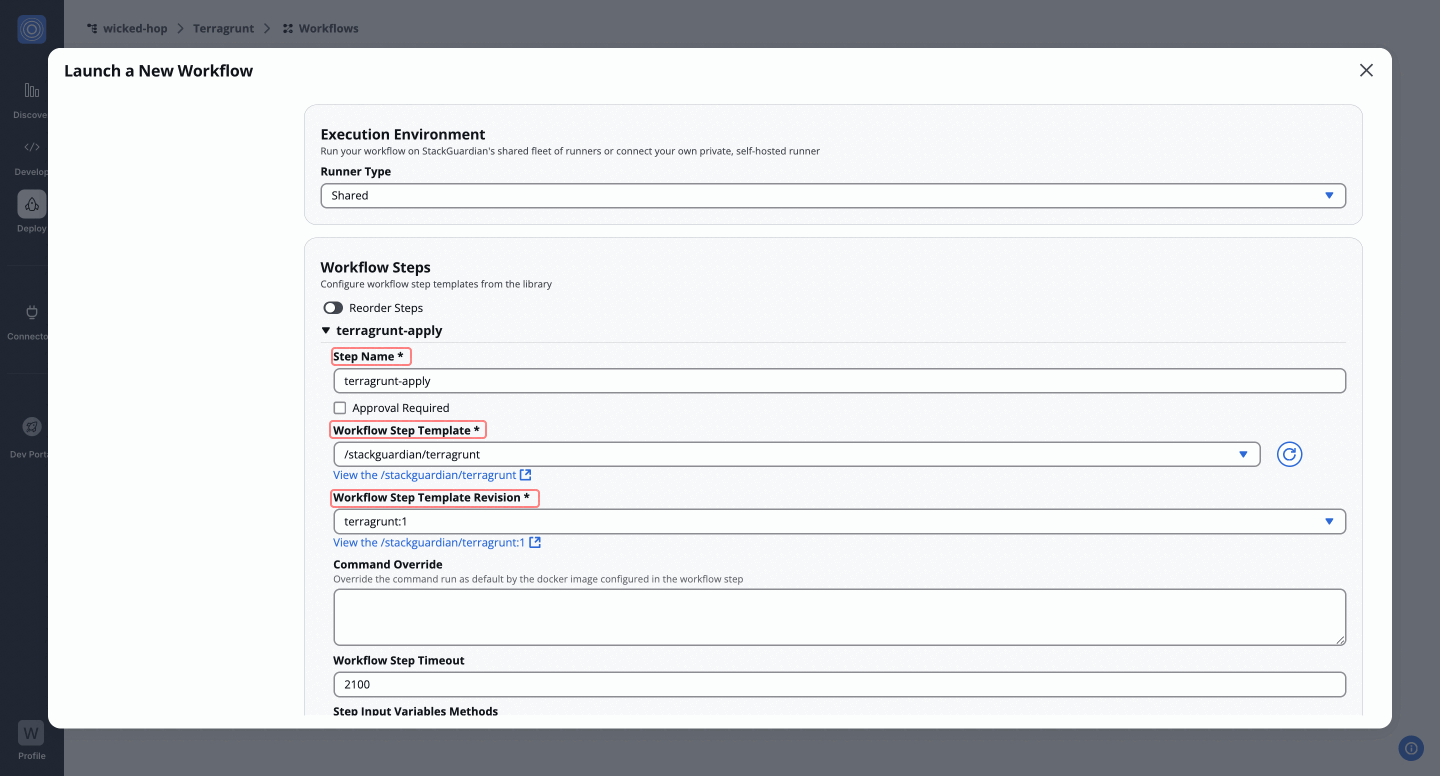The image size is (1440, 776).
Task: Open the Dev Portal sidebar icon
Action: pos(32,427)
